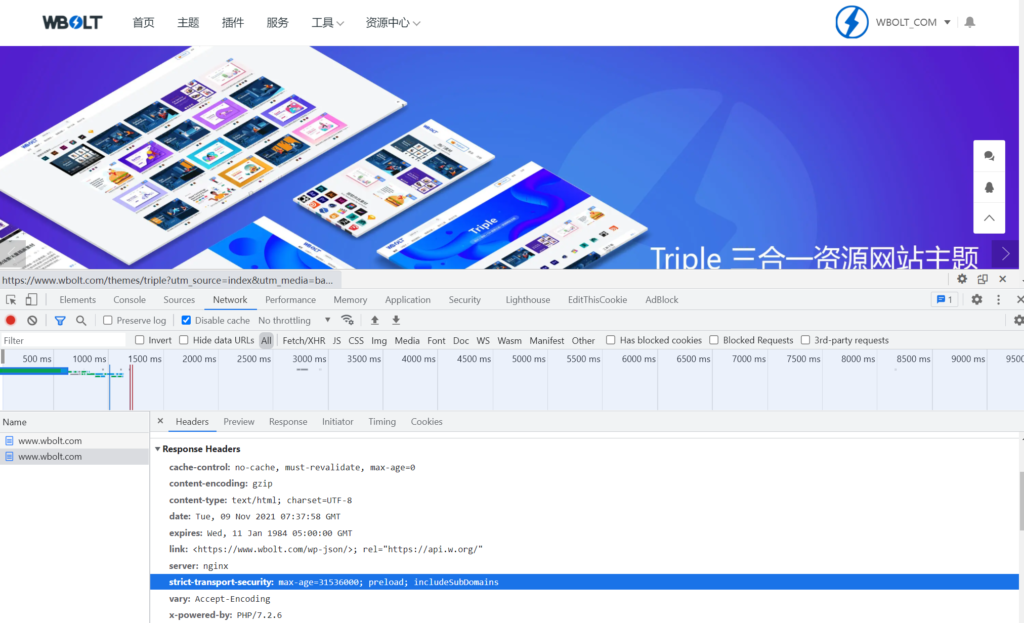1024x623 pixels.
Task: Toggle device toolbar emulation icon
Action: pyautogui.click(x=31, y=300)
